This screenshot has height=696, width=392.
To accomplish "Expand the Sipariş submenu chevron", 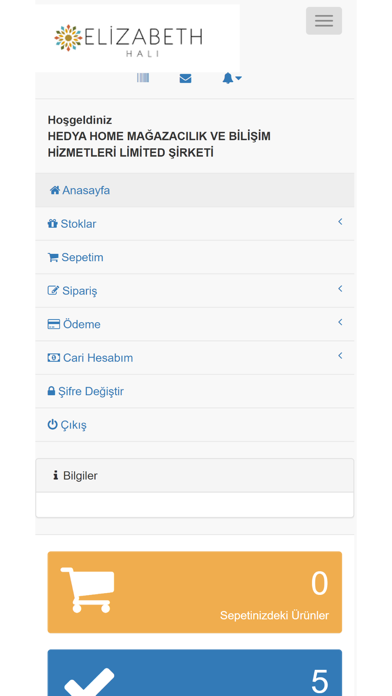I will (x=340, y=289).
